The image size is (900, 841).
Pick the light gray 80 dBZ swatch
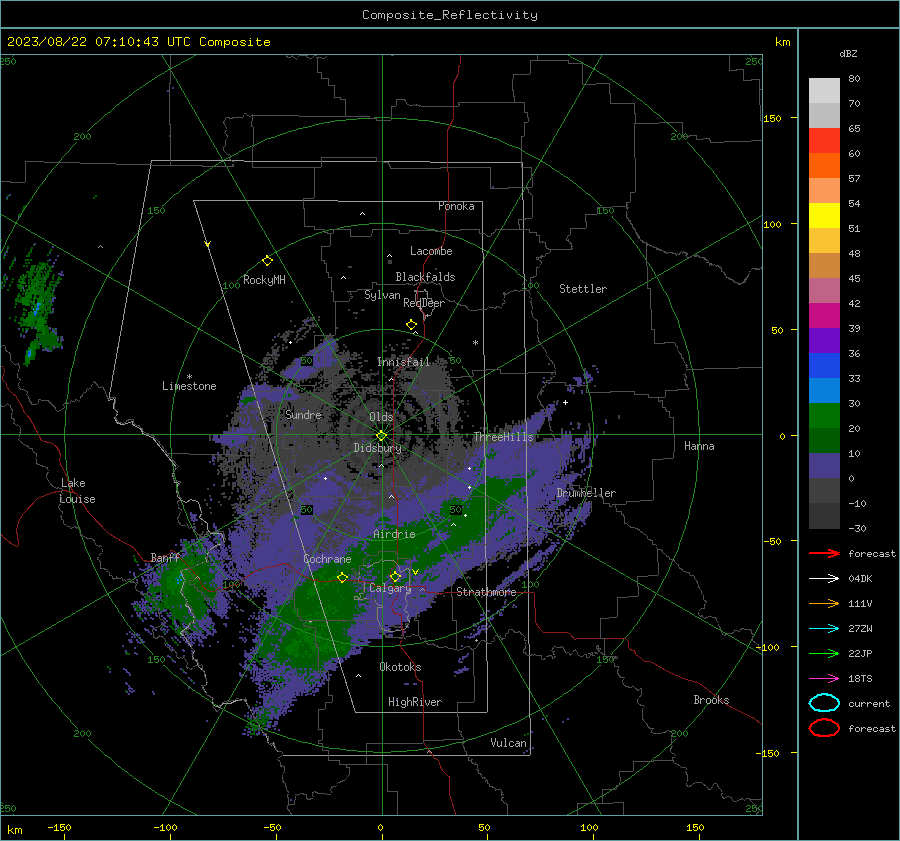pyautogui.click(x=824, y=90)
